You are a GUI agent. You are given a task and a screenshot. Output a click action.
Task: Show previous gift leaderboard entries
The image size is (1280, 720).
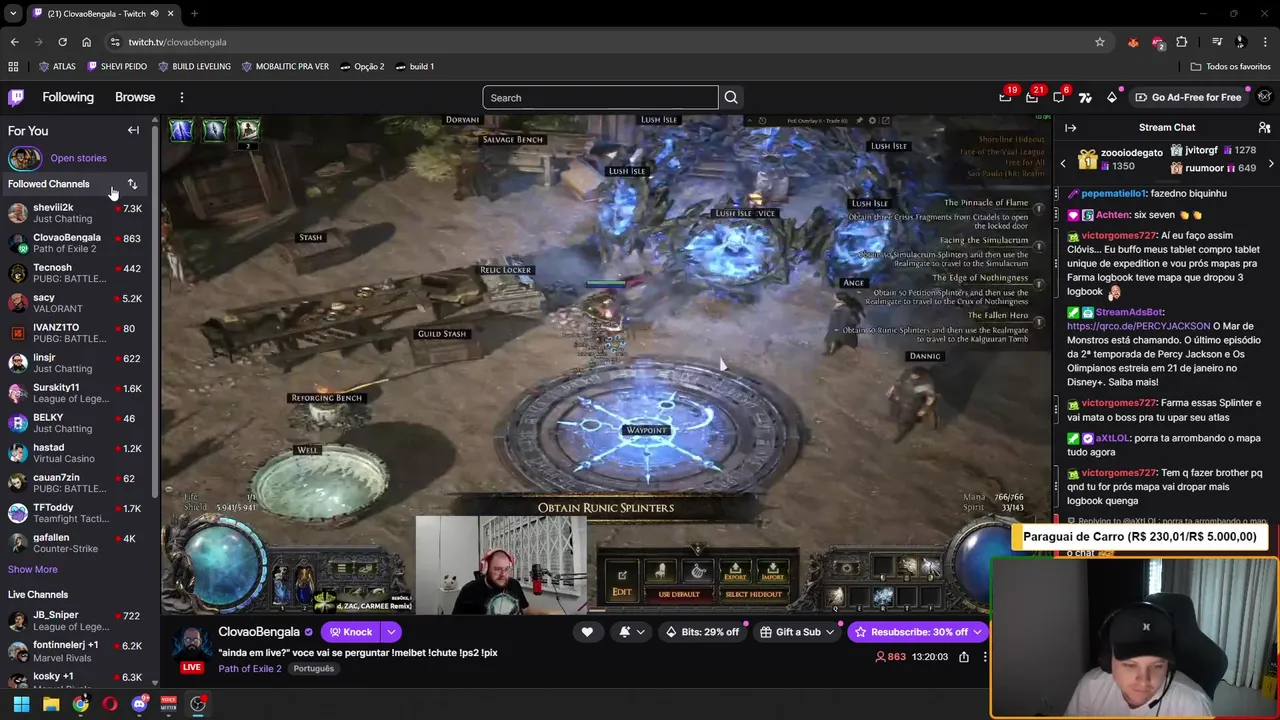tap(1063, 163)
